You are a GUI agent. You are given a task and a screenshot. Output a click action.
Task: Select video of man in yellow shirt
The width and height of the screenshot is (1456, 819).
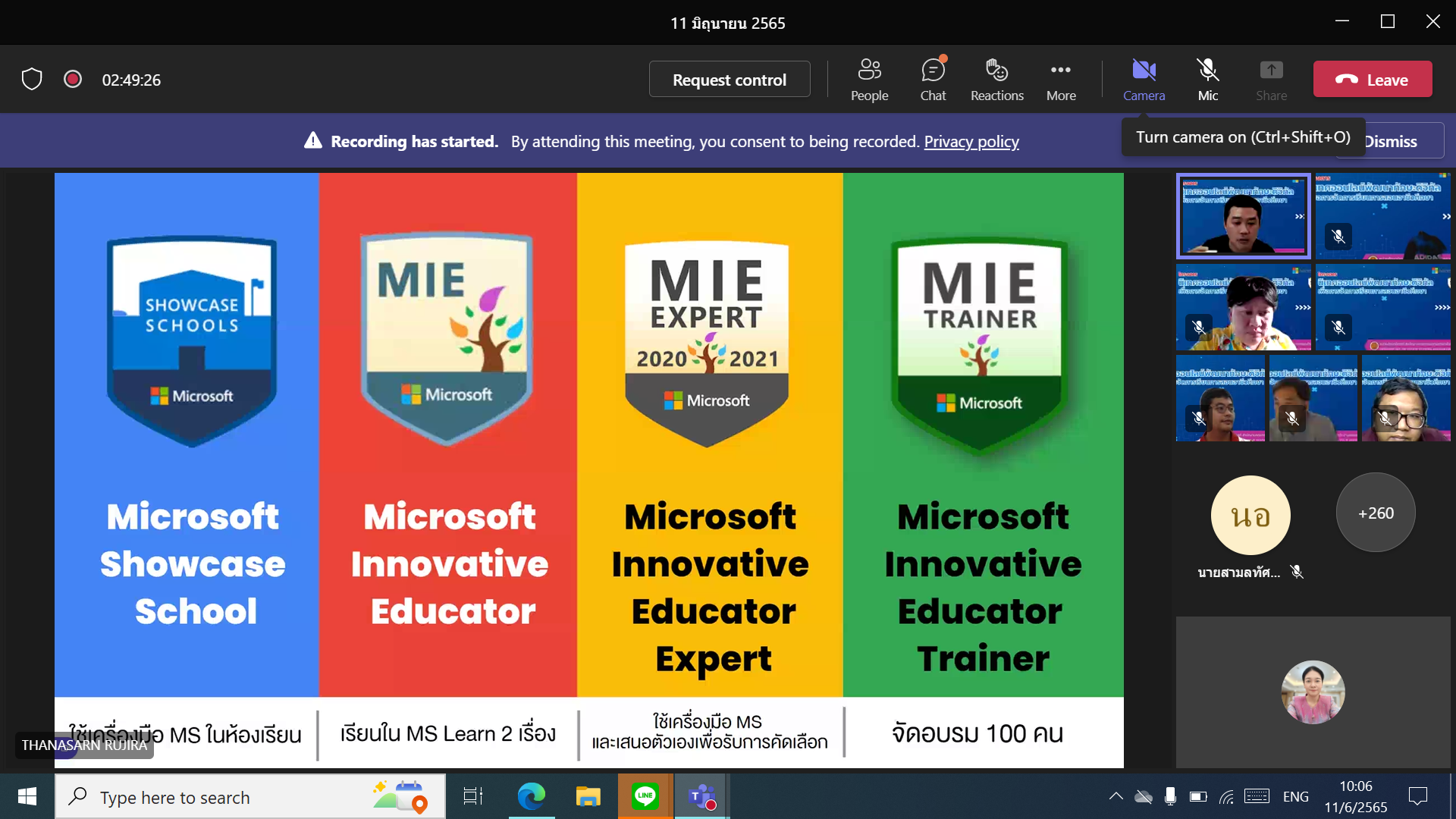pos(1243,306)
